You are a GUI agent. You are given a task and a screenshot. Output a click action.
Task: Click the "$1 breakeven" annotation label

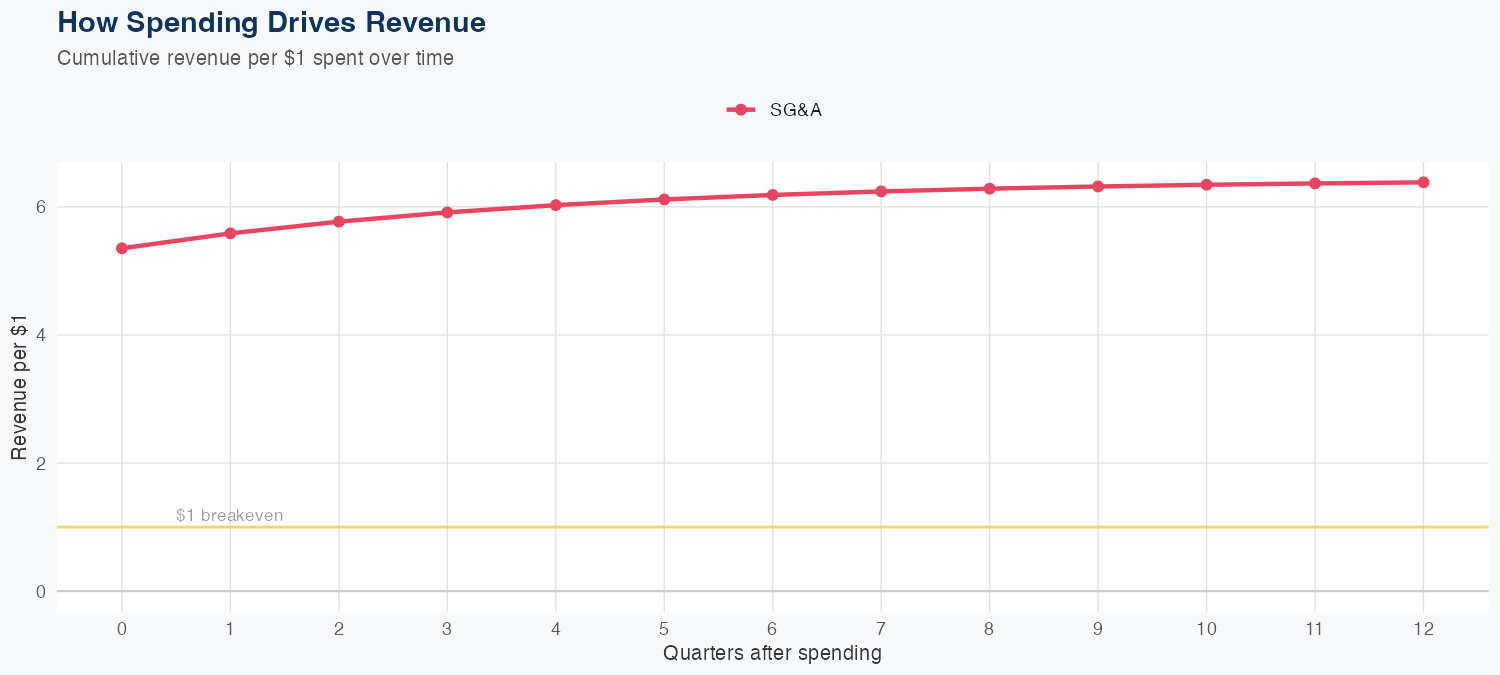tap(229, 516)
